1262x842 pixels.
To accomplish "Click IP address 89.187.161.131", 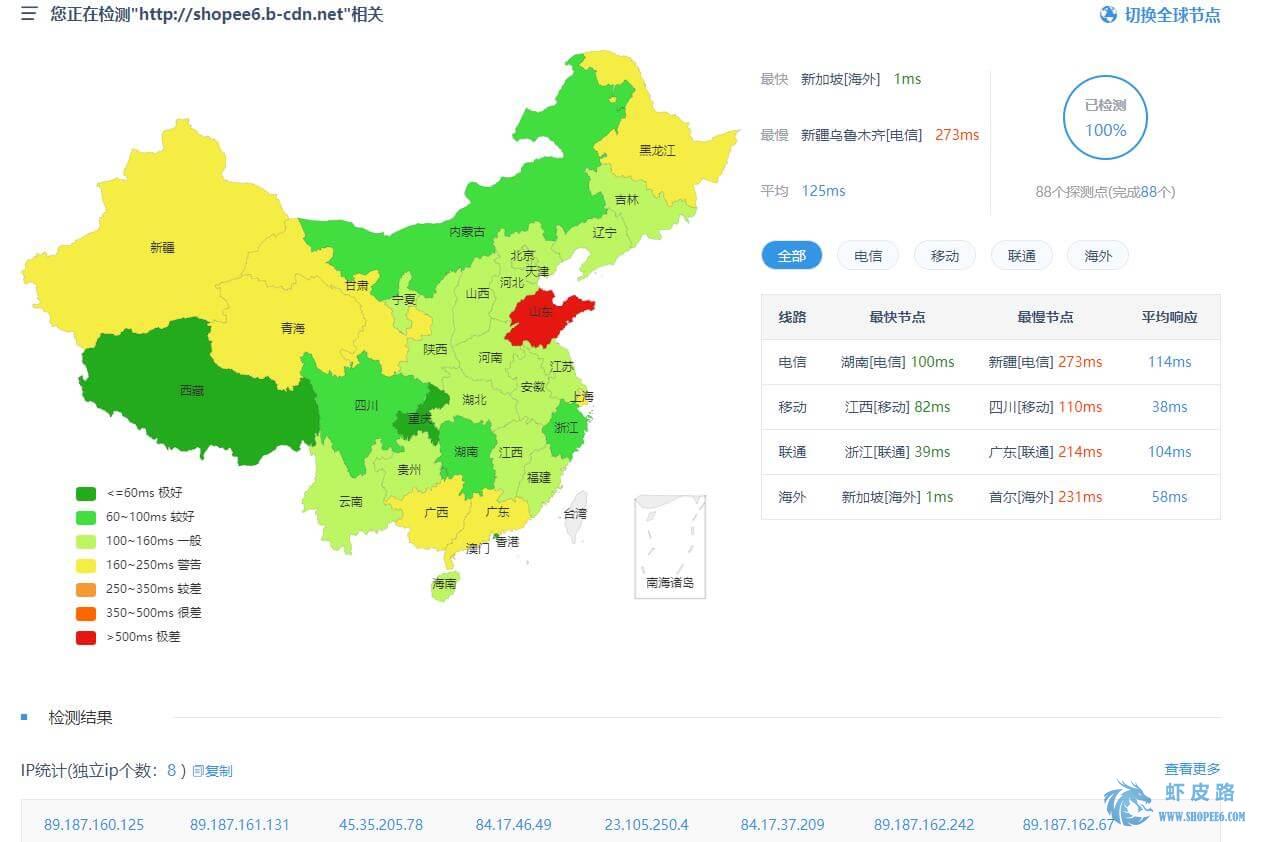I will pos(240,825).
